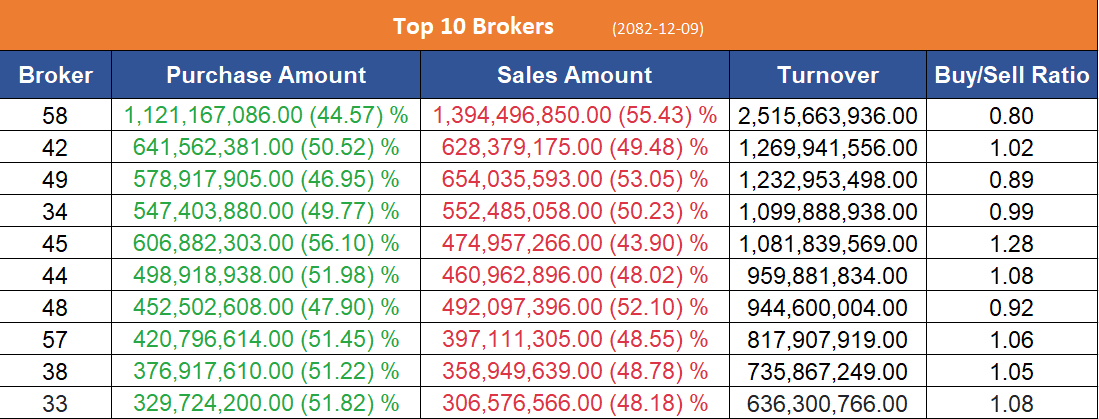The image size is (1099, 419).
Task: Click the date 2082-12-09
Action: point(657,28)
